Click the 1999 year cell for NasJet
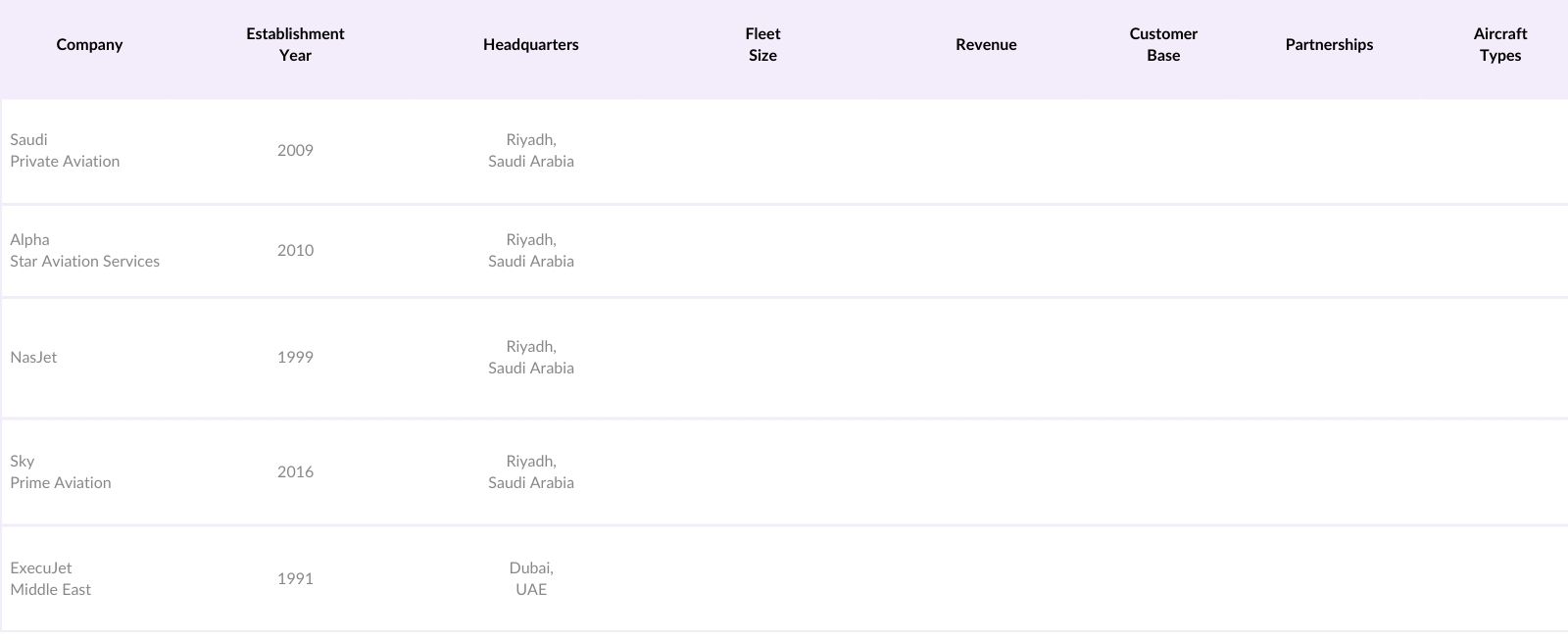The height and width of the screenshot is (640, 1568). [295, 357]
